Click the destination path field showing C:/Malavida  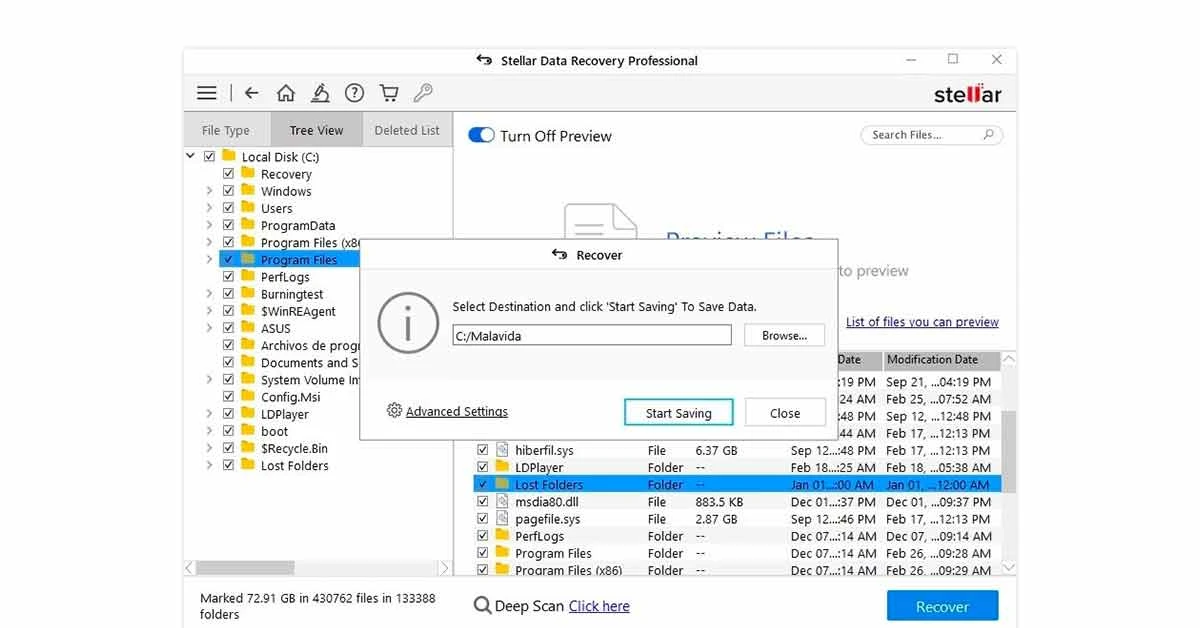point(591,334)
